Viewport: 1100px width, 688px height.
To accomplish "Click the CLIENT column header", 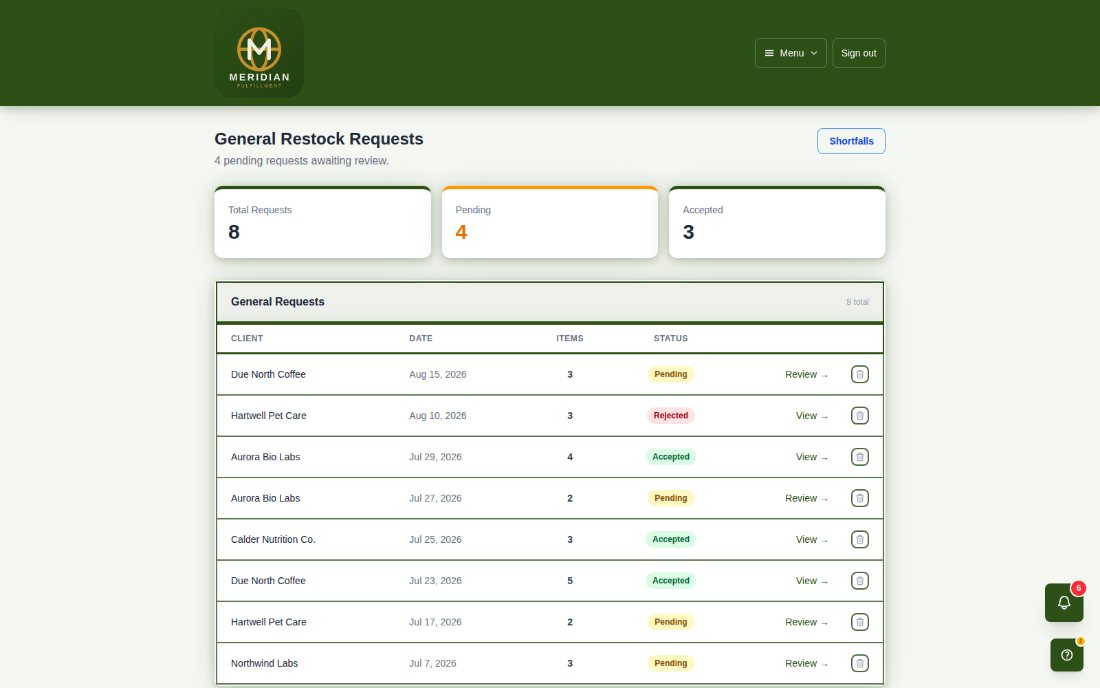I will [x=247, y=338].
